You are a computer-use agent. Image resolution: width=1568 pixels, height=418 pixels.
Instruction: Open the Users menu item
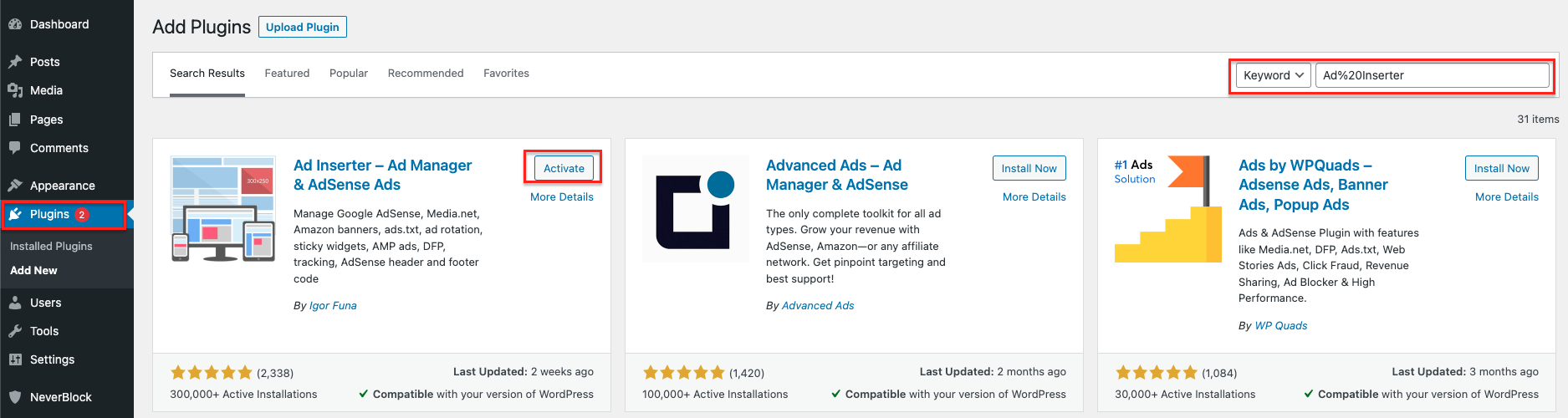click(x=67, y=303)
